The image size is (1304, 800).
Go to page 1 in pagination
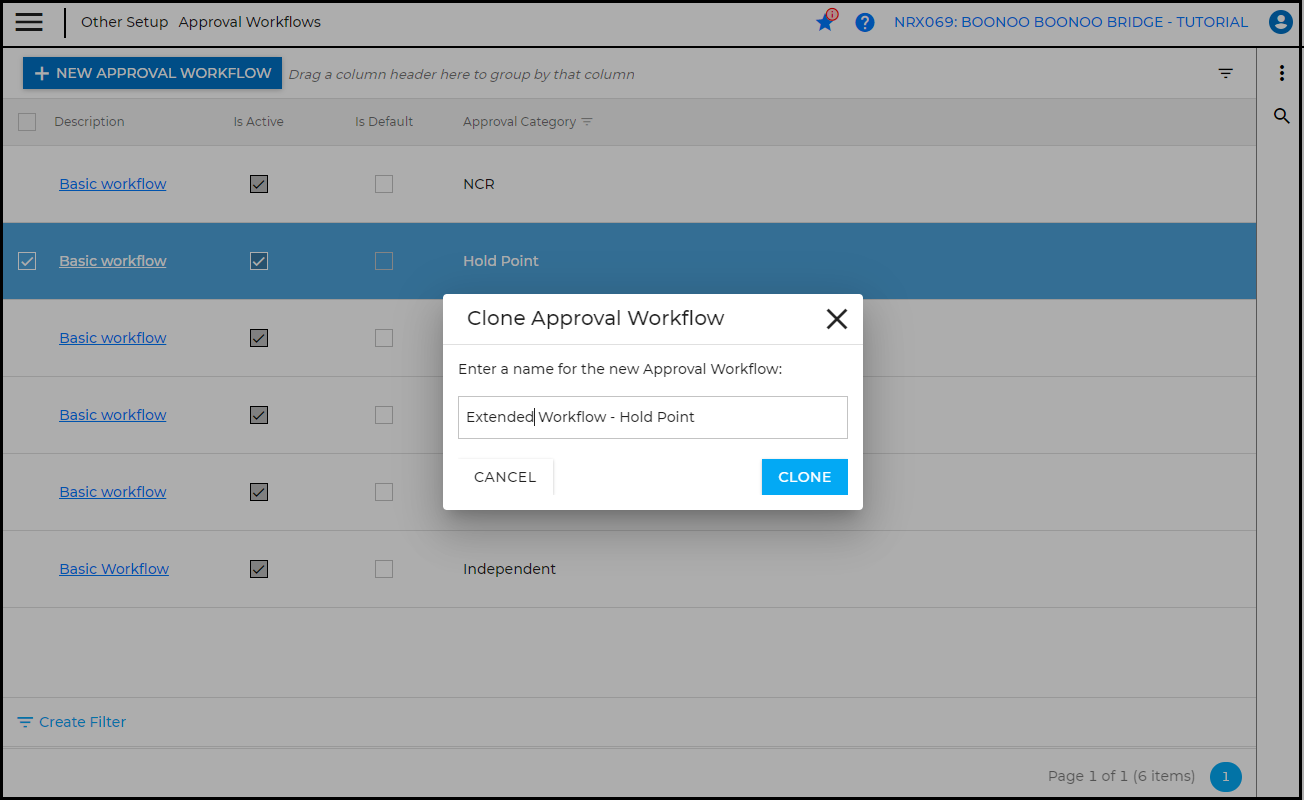[1225, 776]
